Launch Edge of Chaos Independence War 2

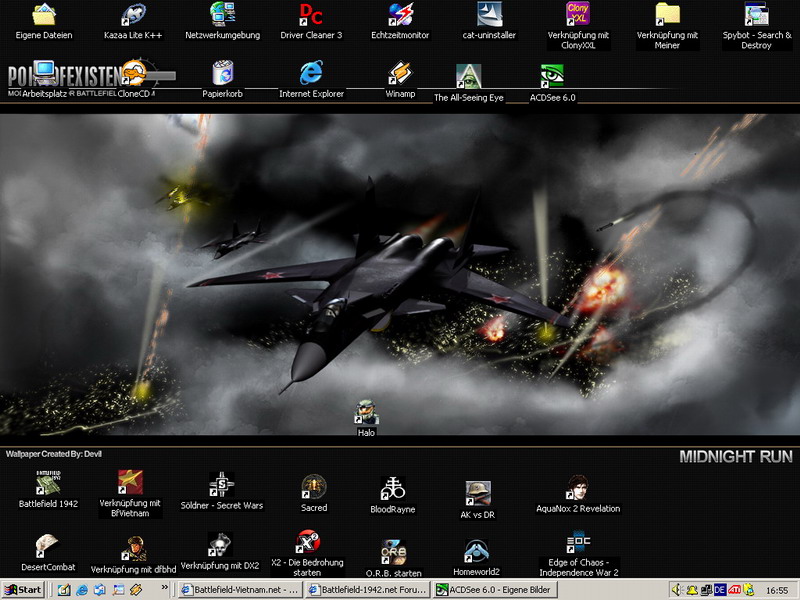pos(578,542)
